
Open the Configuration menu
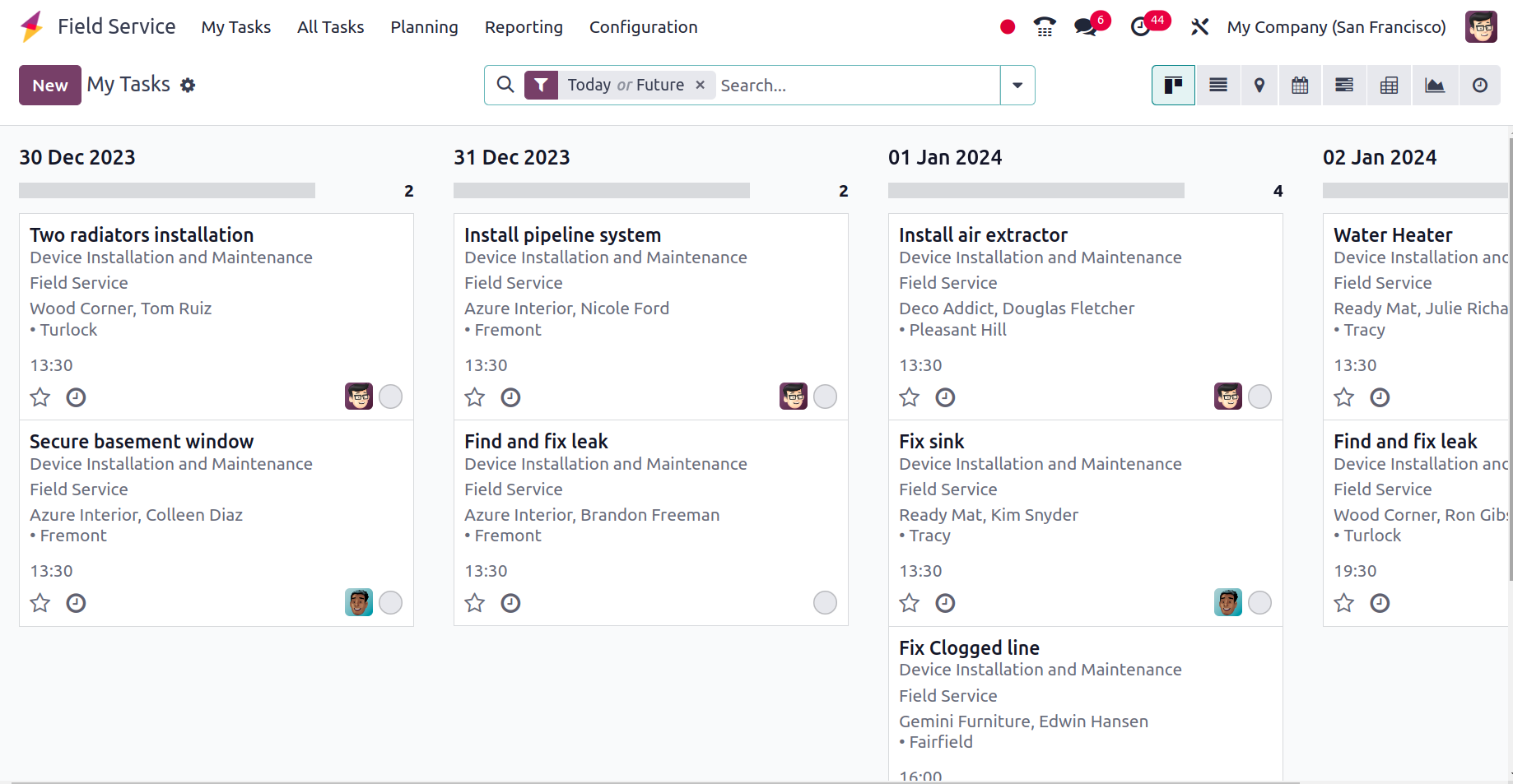pos(643,26)
